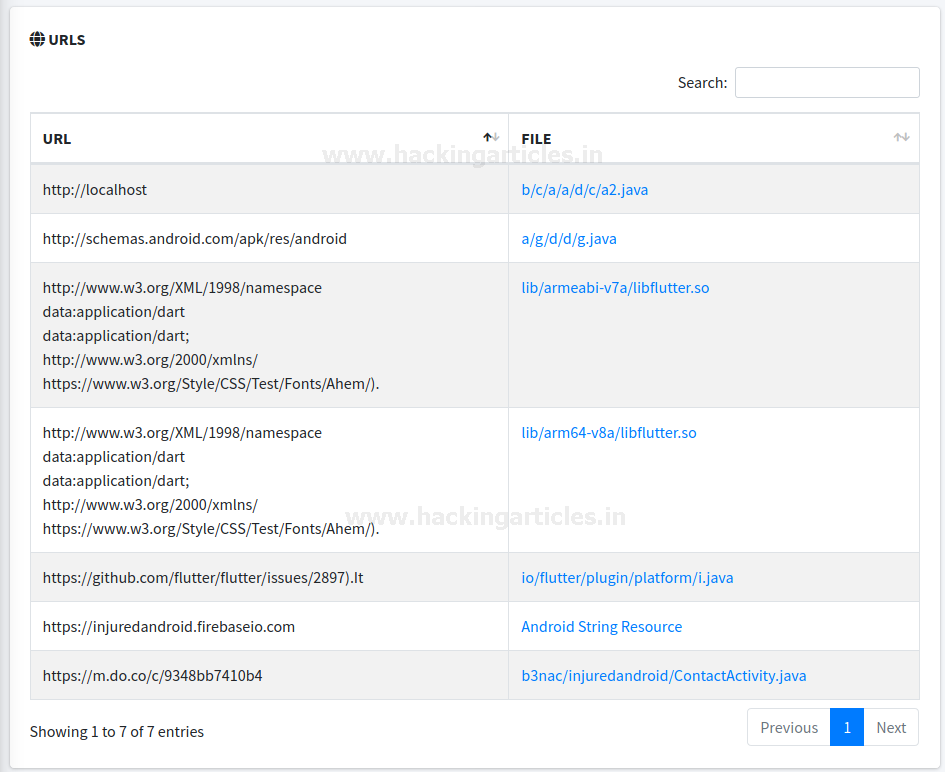Screen dimensions: 945x772
Task: Select the m.do.co URL cell
Action: (x=152, y=676)
